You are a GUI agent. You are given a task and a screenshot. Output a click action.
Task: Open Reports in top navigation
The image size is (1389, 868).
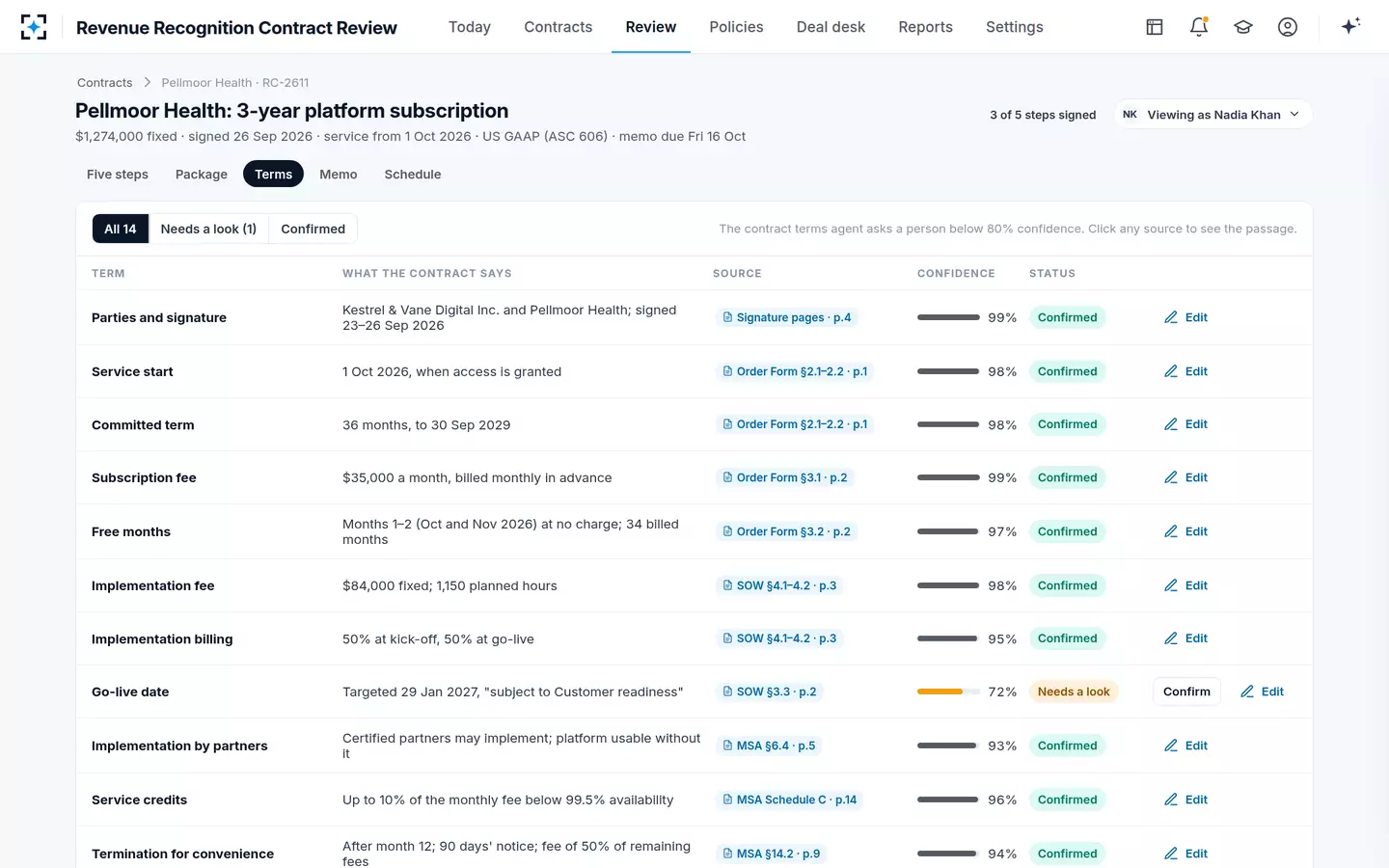(x=926, y=27)
